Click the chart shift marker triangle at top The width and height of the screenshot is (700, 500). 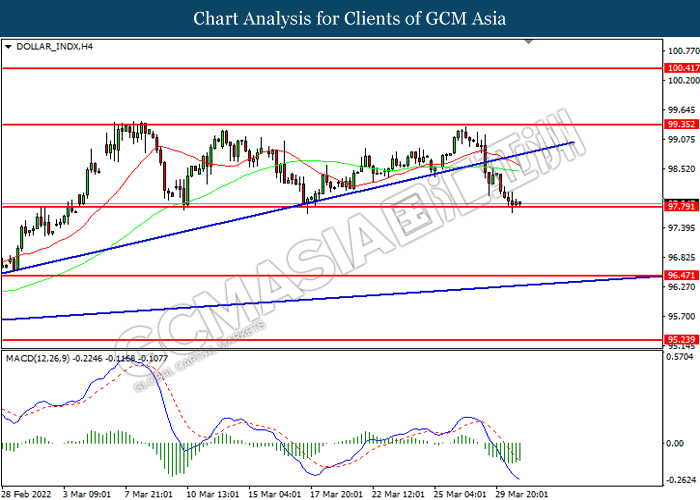[x=529, y=42]
